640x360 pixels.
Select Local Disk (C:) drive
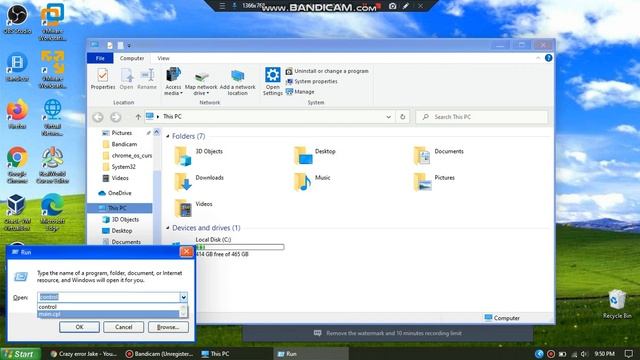(x=229, y=247)
